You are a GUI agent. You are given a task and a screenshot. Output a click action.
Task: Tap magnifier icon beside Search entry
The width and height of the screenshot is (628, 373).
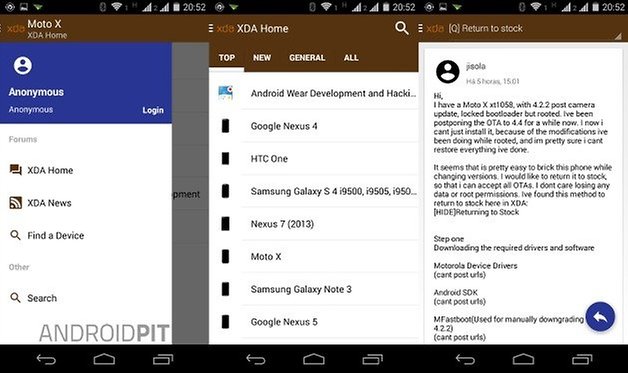[x=15, y=298]
